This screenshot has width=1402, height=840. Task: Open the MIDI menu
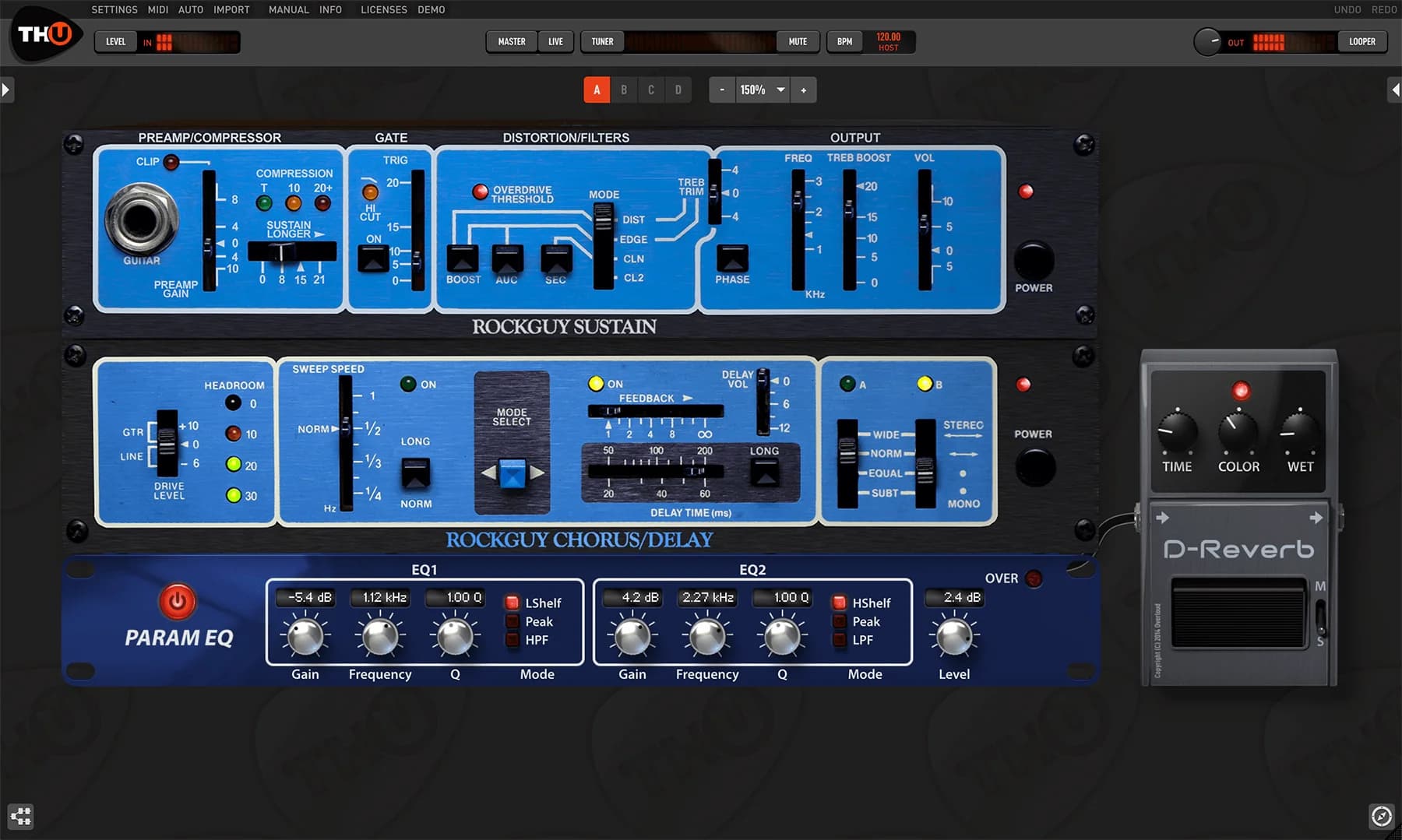158,9
